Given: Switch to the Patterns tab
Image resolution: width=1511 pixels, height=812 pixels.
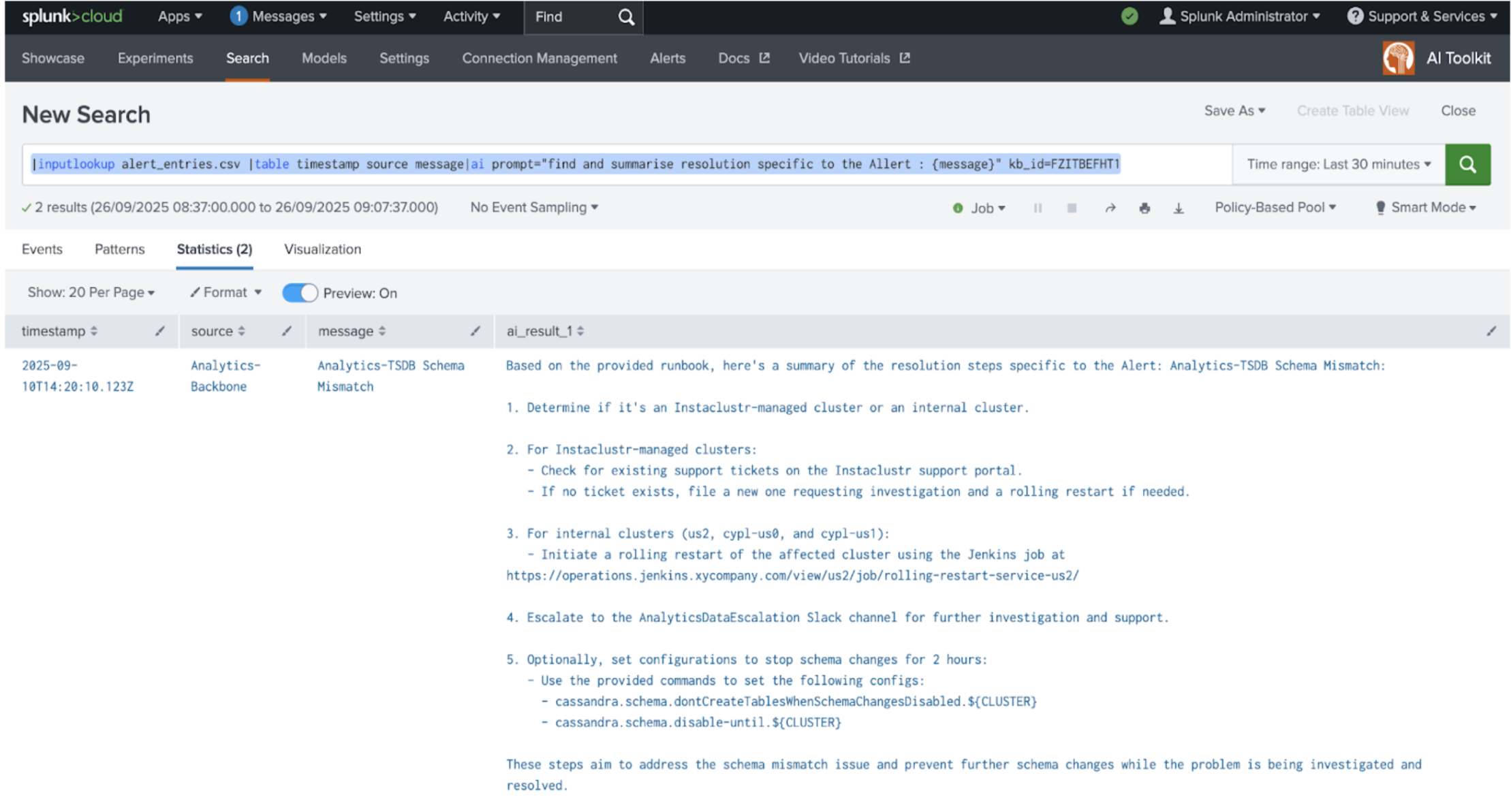Looking at the screenshot, I should pos(120,249).
